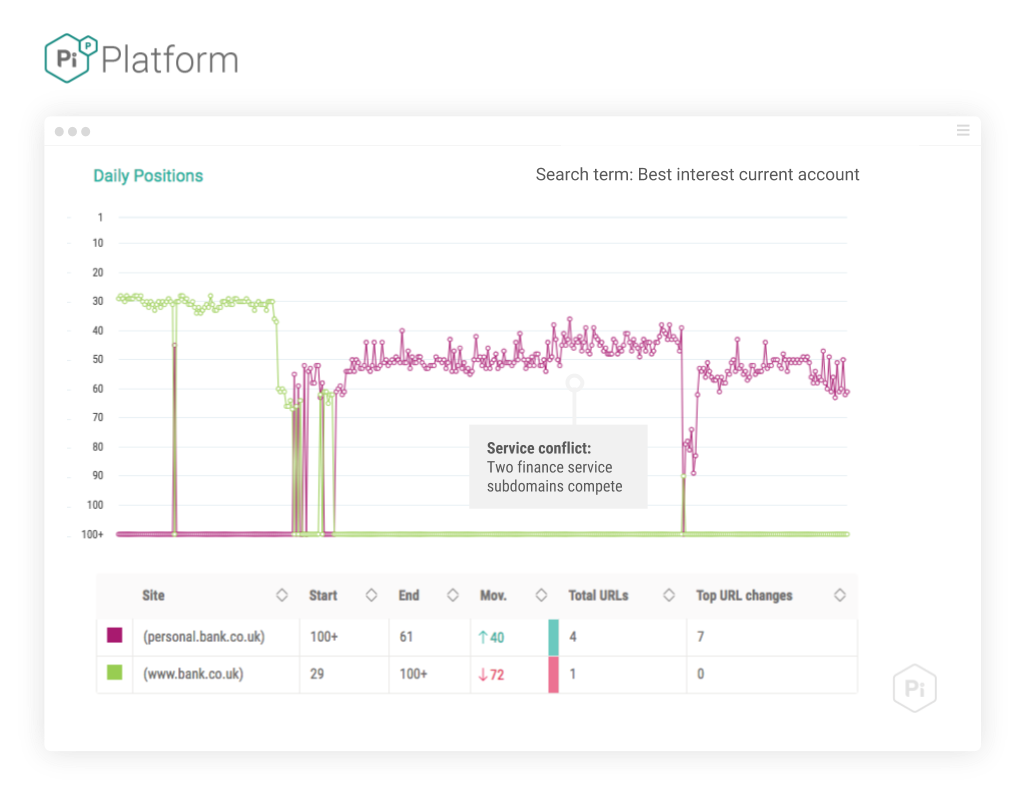This screenshot has width=1022, height=793.
Task: Click the Pi watermark hexagon icon
Action: pyautogui.click(x=914, y=688)
